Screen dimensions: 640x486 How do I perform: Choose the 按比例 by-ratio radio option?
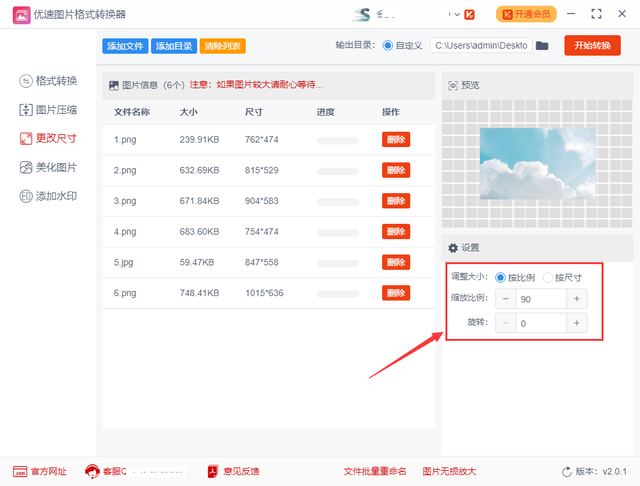coord(500,278)
